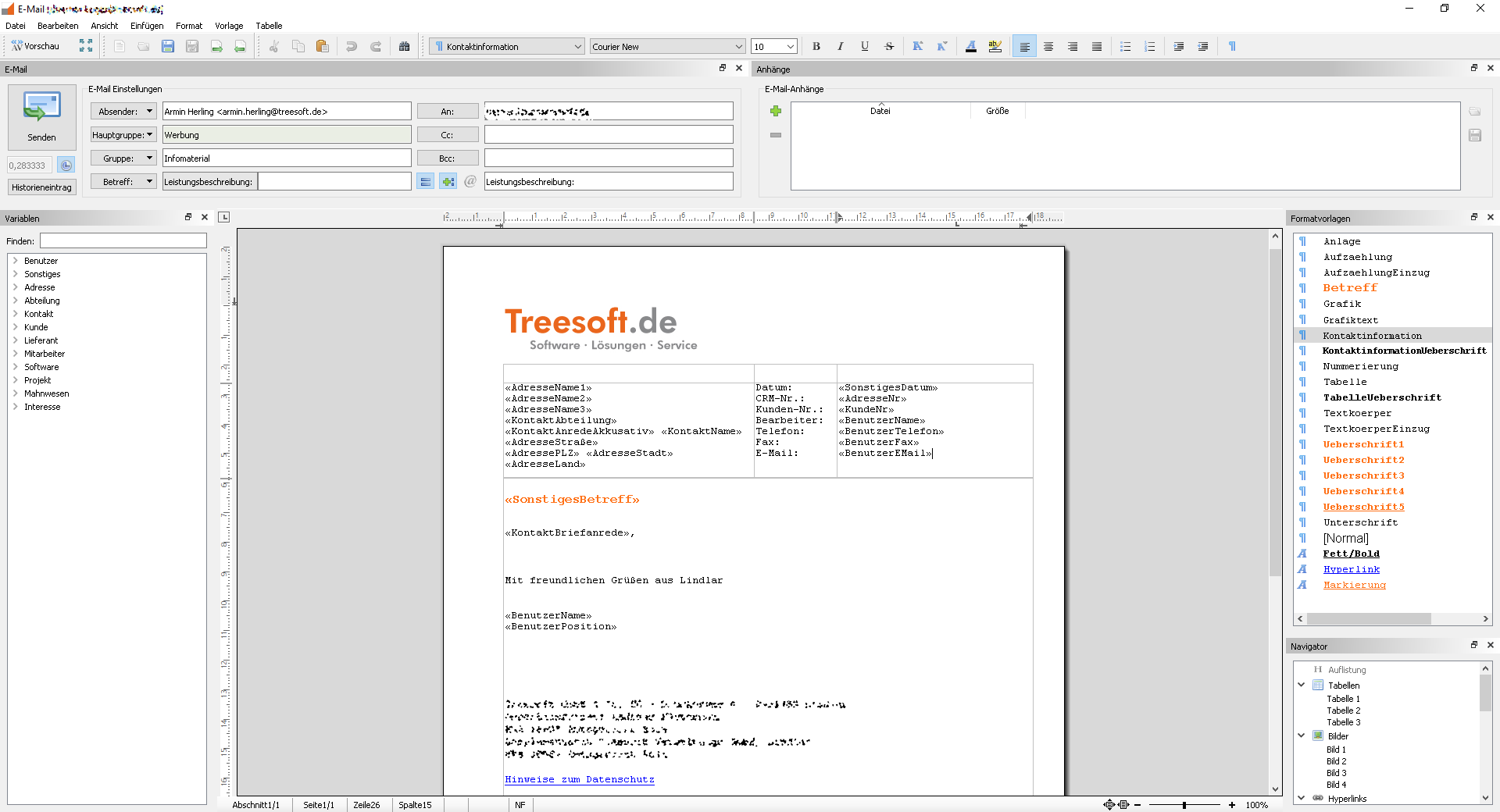Image resolution: width=1500 pixels, height=812 pixels.
Task: Collapse the Tabellen node in Navigator
Action: (x=1302, y=685)
